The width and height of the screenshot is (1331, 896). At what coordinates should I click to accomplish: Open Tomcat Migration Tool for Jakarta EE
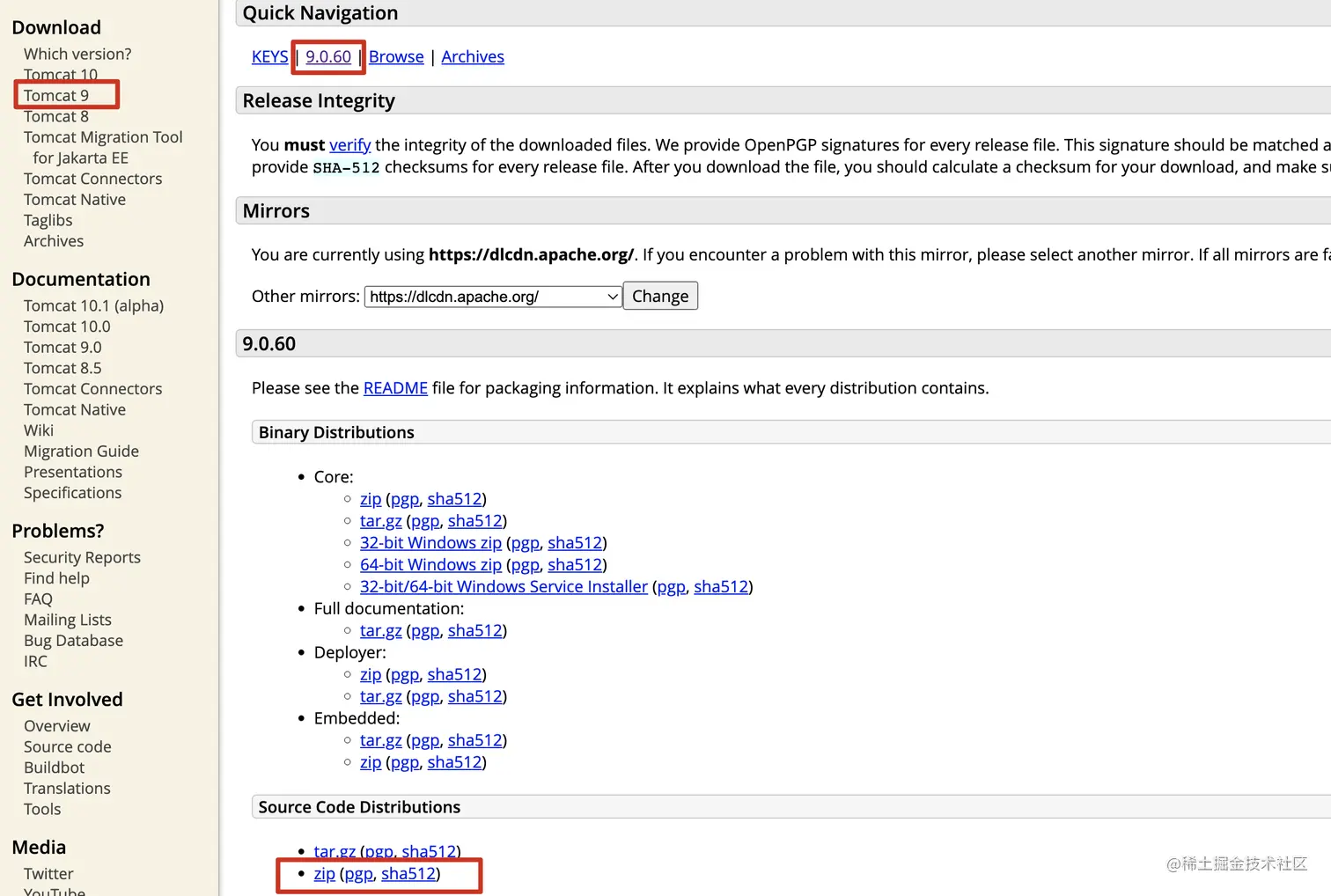click(x=103, y=147)
